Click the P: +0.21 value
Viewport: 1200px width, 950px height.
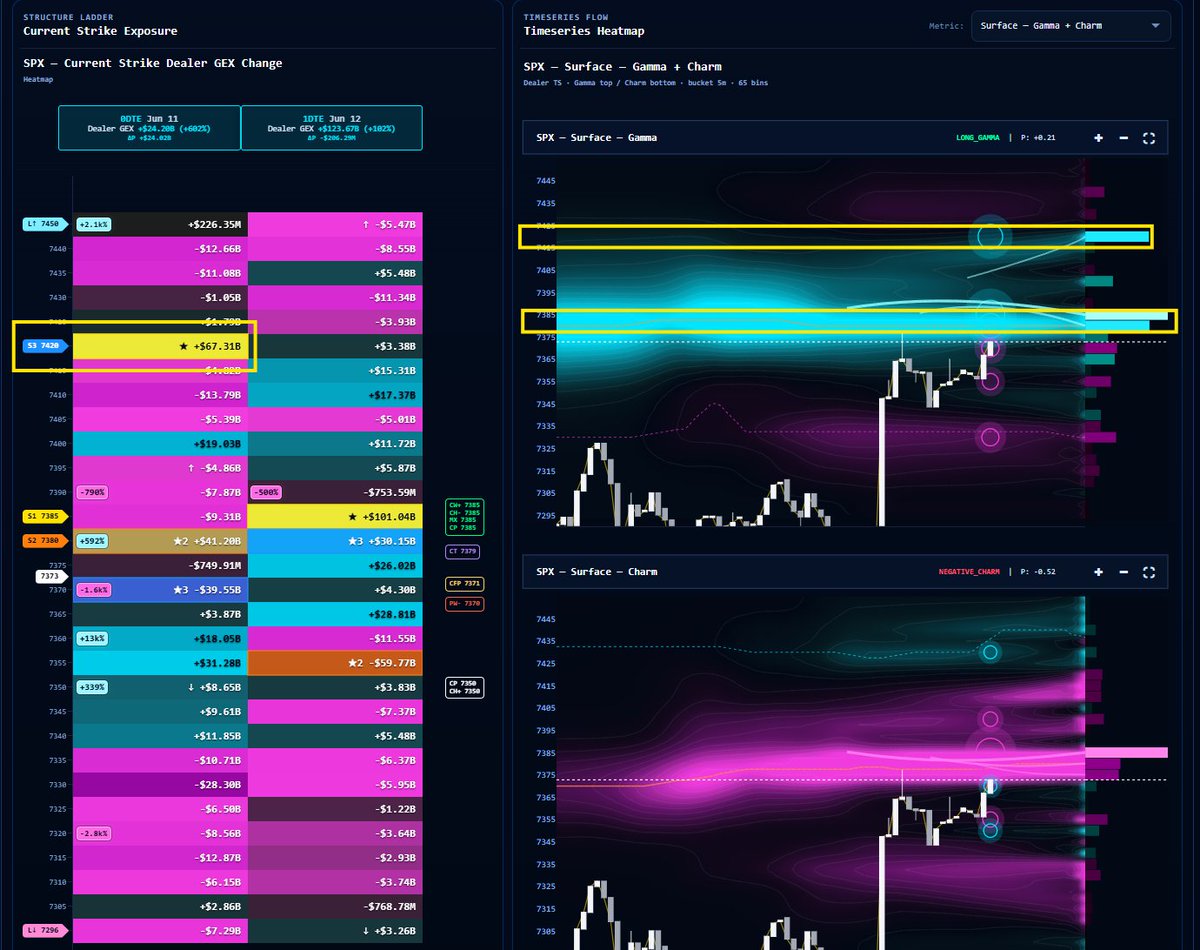pos(1038,138)
